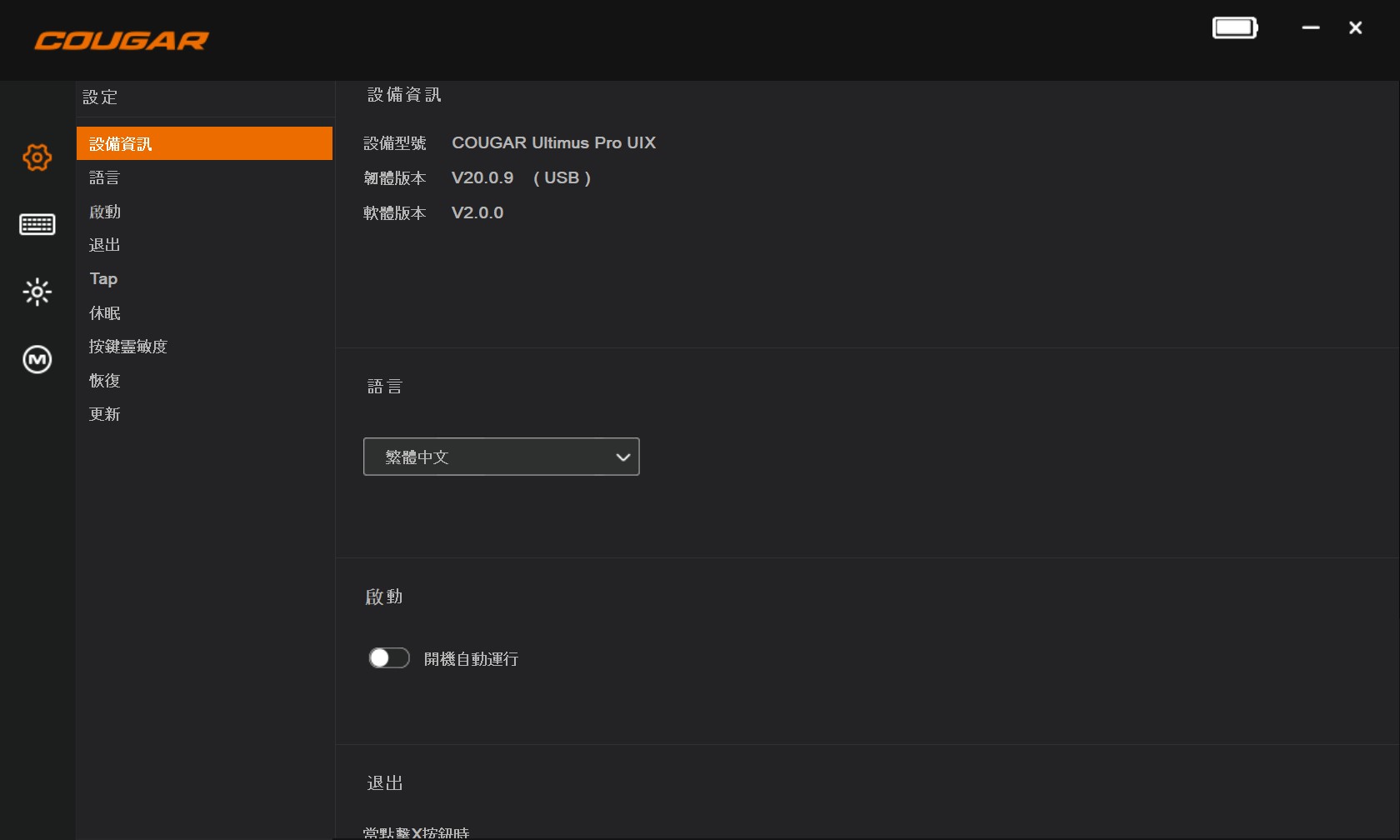Click the battery status icon

click(x=1234, y=28)
